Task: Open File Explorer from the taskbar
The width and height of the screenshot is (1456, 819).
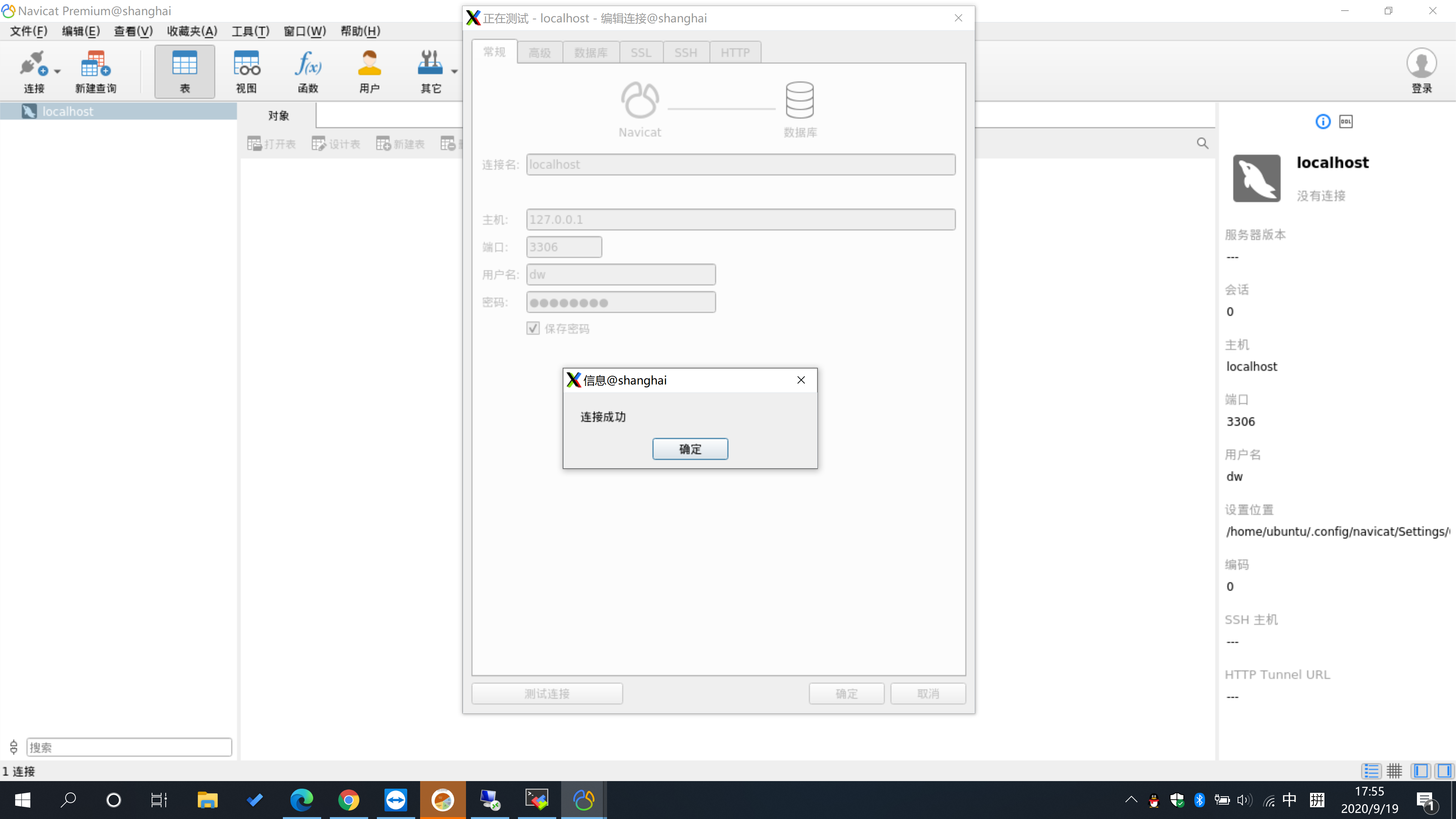Action: pos(207,800)
